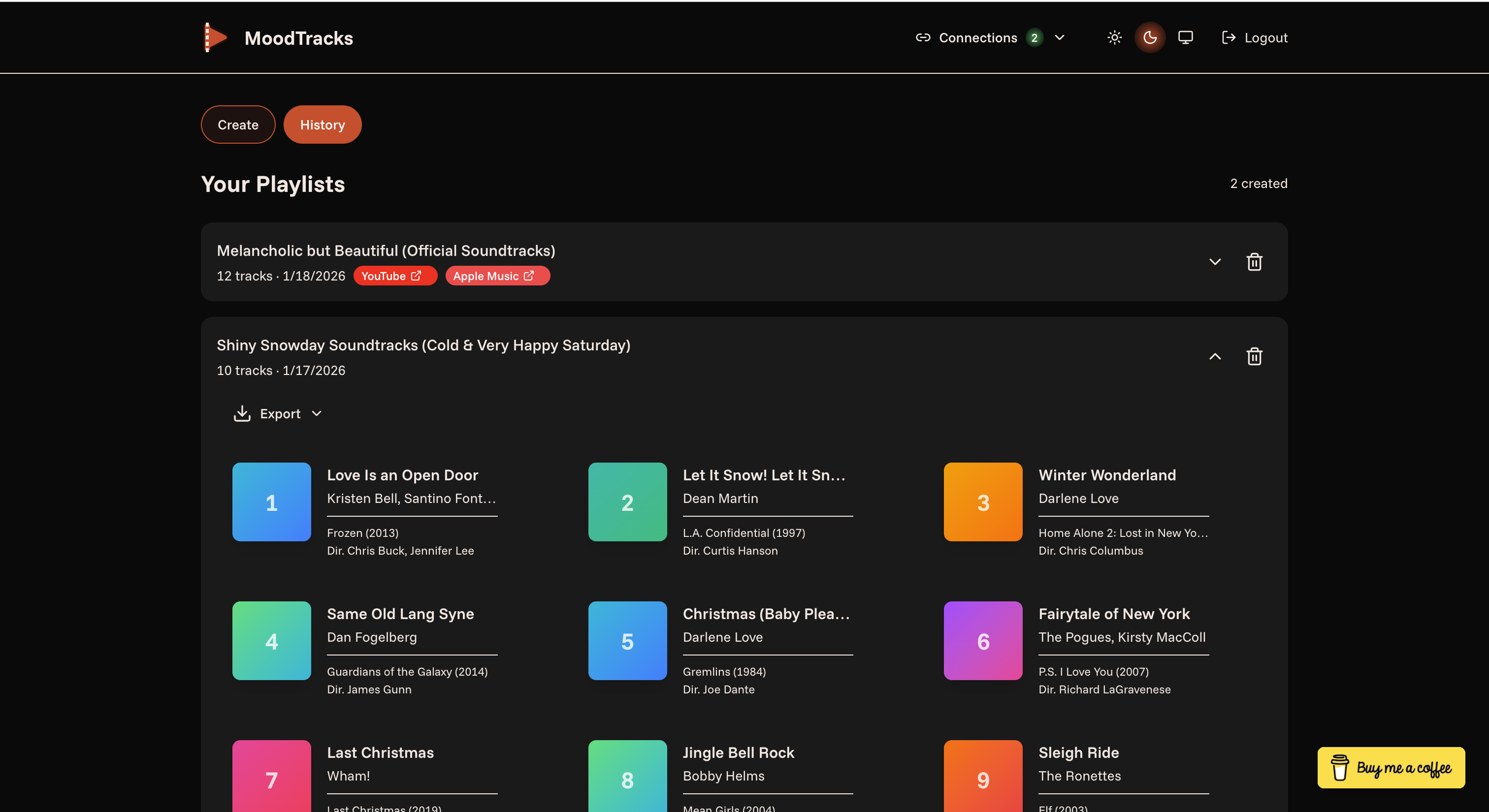Delete the Shiny Snowday Soundtracks playlist
1489x812 pixels.
1254,356
